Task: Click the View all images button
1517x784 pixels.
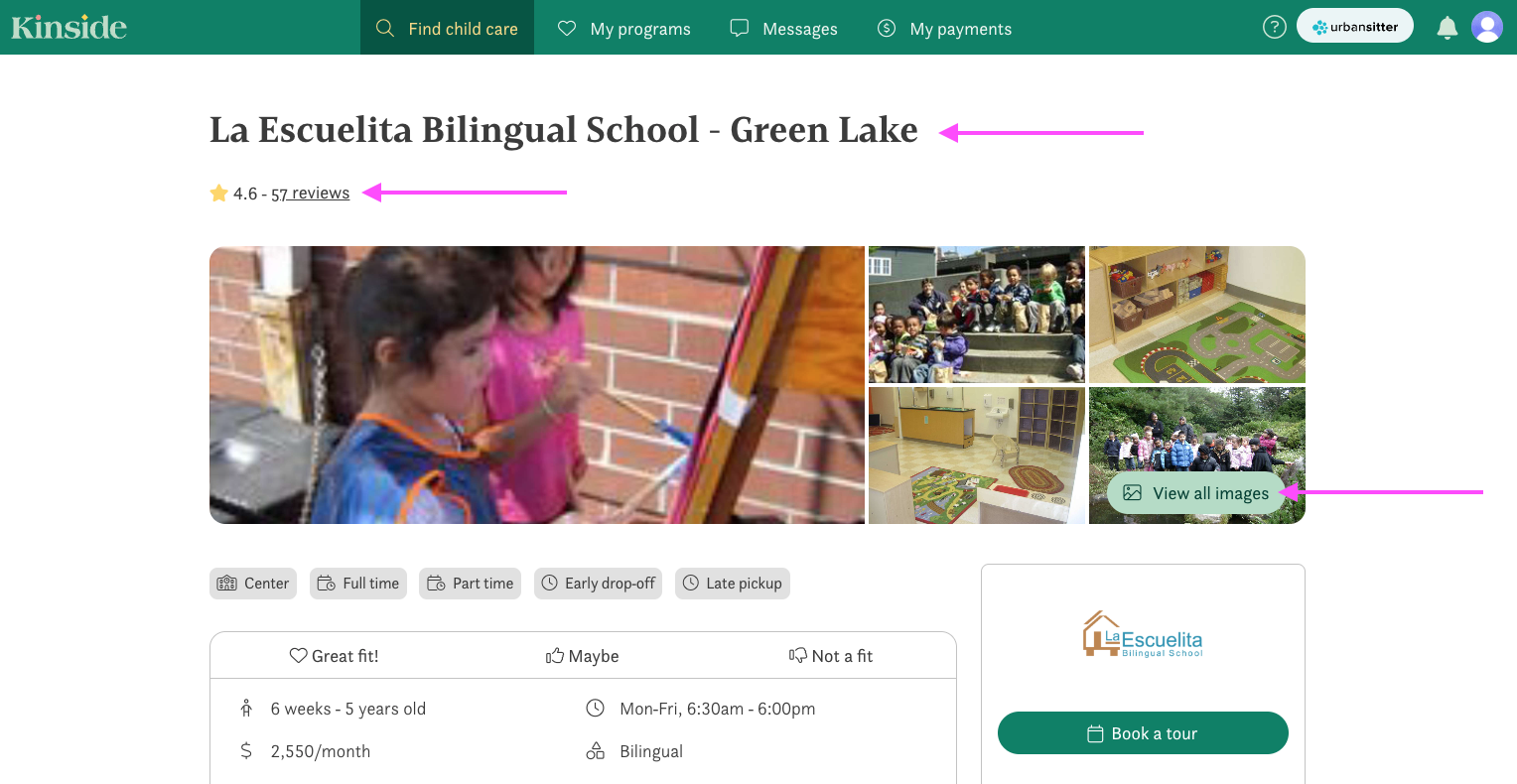Action: tap(1195, 493)
